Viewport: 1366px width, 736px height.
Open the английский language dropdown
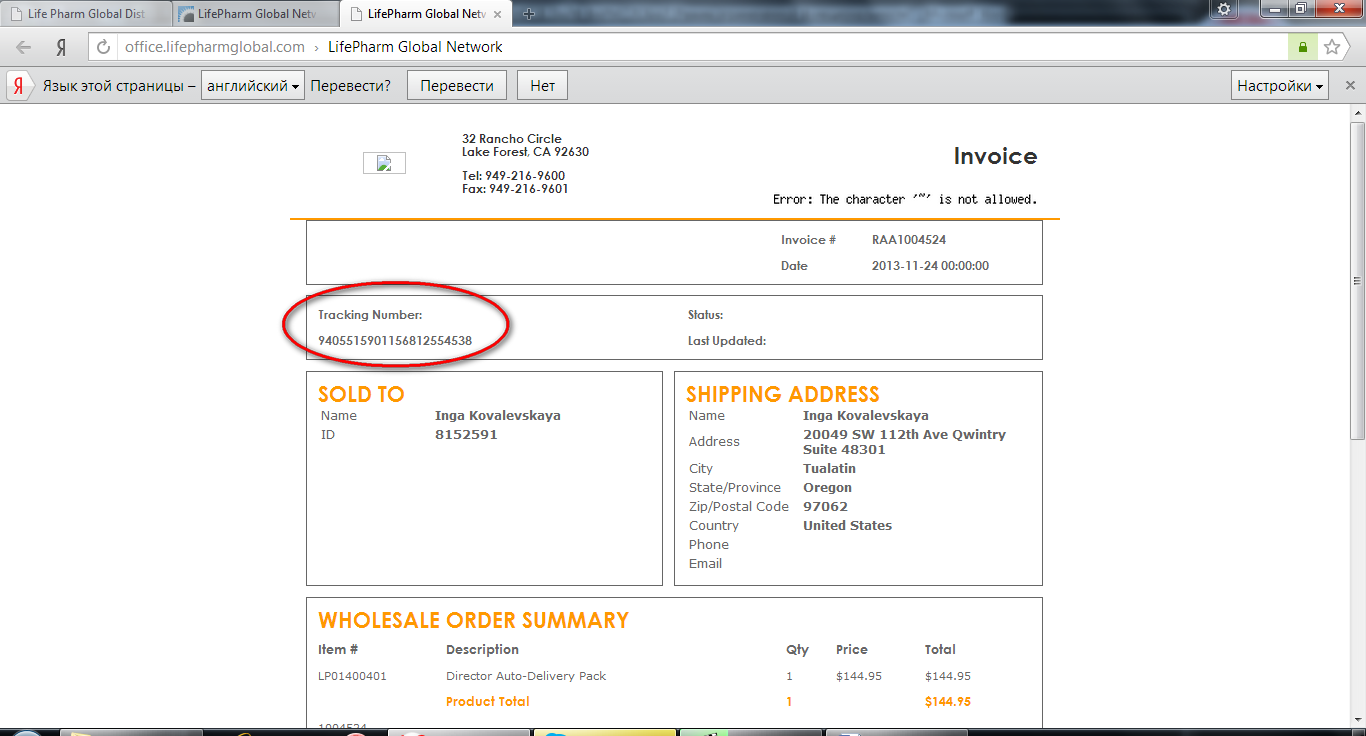point(253,86)
